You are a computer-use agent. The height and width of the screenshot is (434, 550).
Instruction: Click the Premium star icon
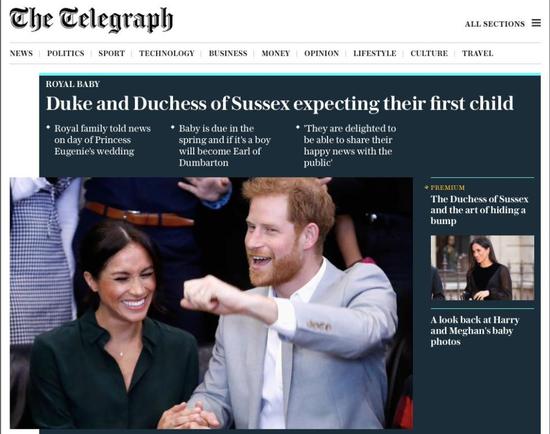point(427,187)
